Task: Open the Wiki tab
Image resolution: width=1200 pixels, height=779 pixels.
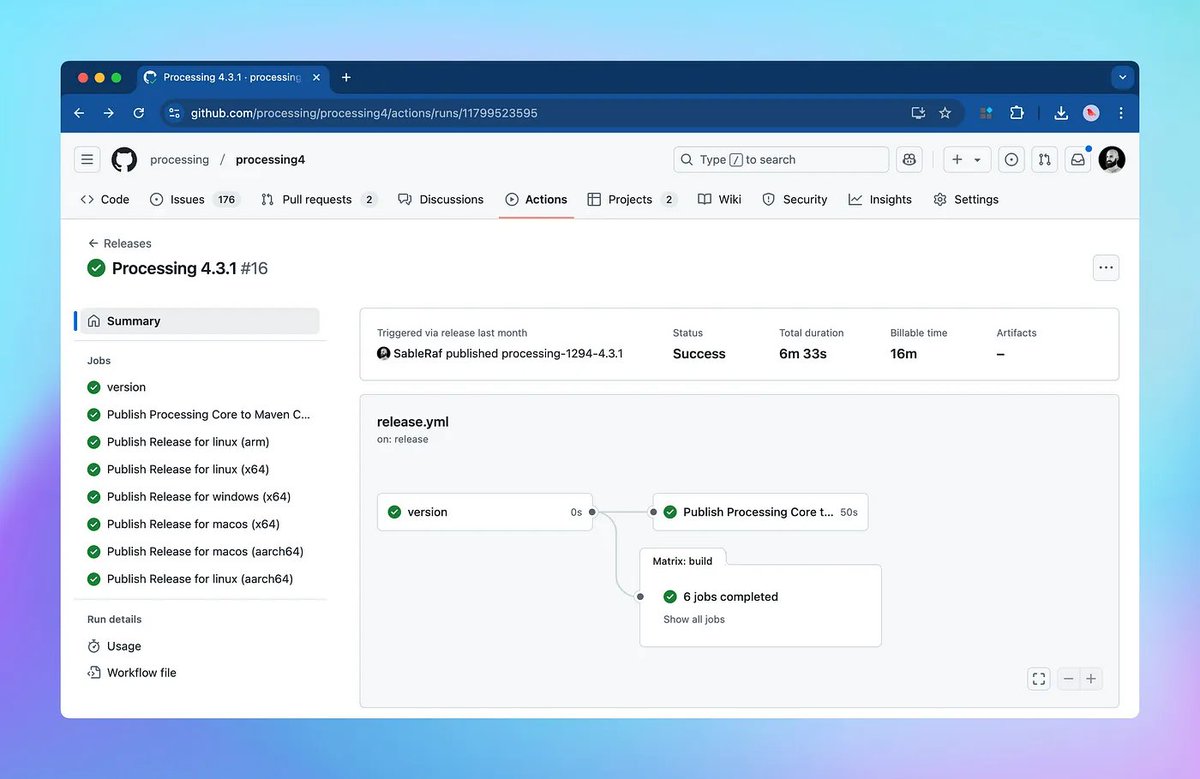Action: tap(720, 200)
